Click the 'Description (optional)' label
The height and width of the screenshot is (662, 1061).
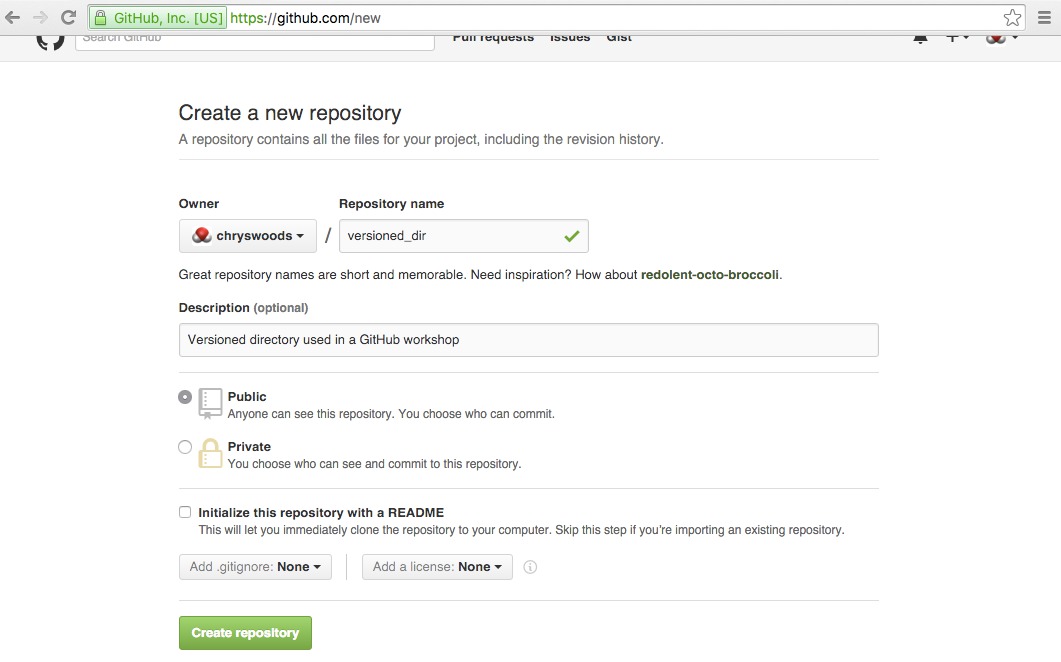(x=243, y=308)
